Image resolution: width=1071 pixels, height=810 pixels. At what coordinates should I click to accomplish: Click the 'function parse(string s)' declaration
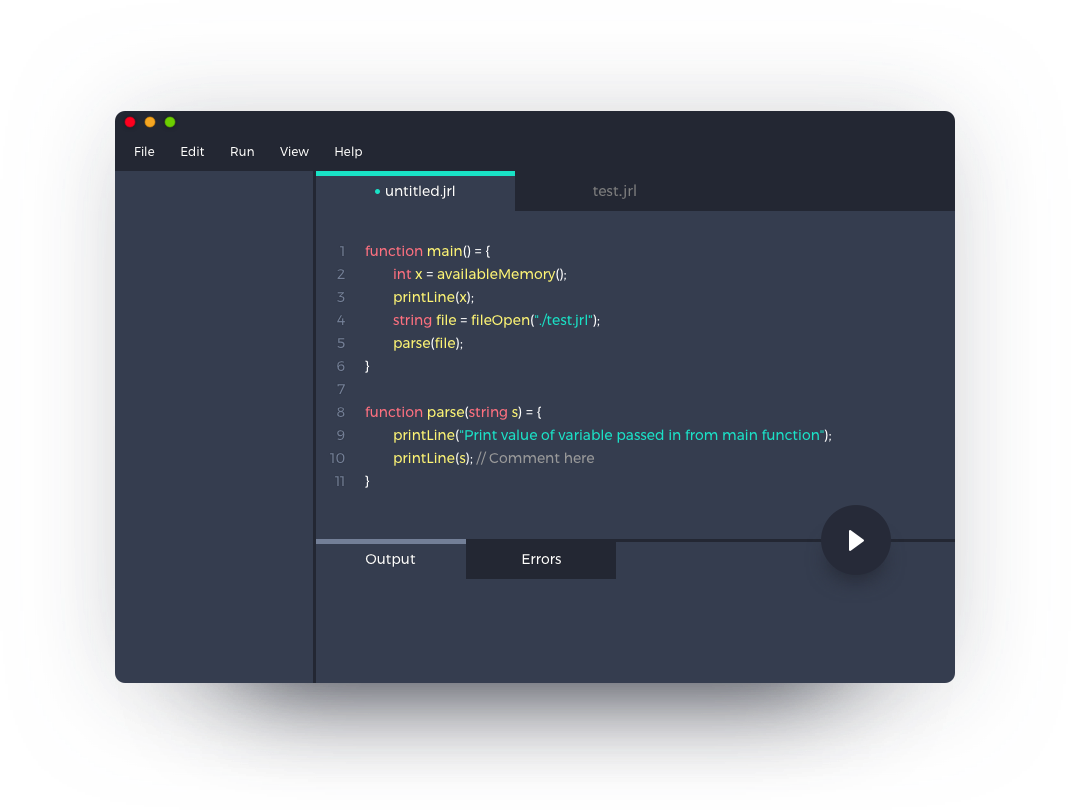453,413
